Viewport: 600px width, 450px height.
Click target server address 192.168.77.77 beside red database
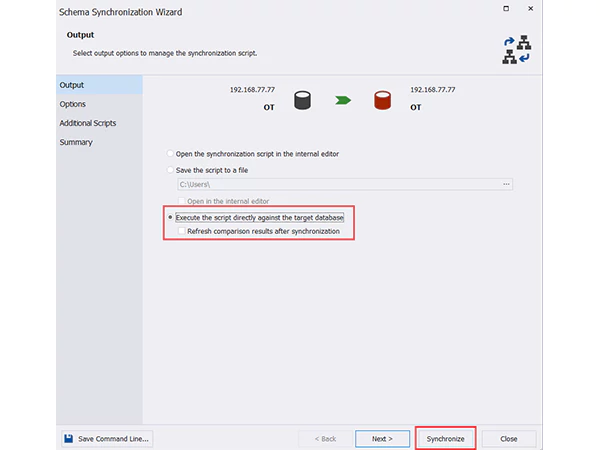click(433, 90)
